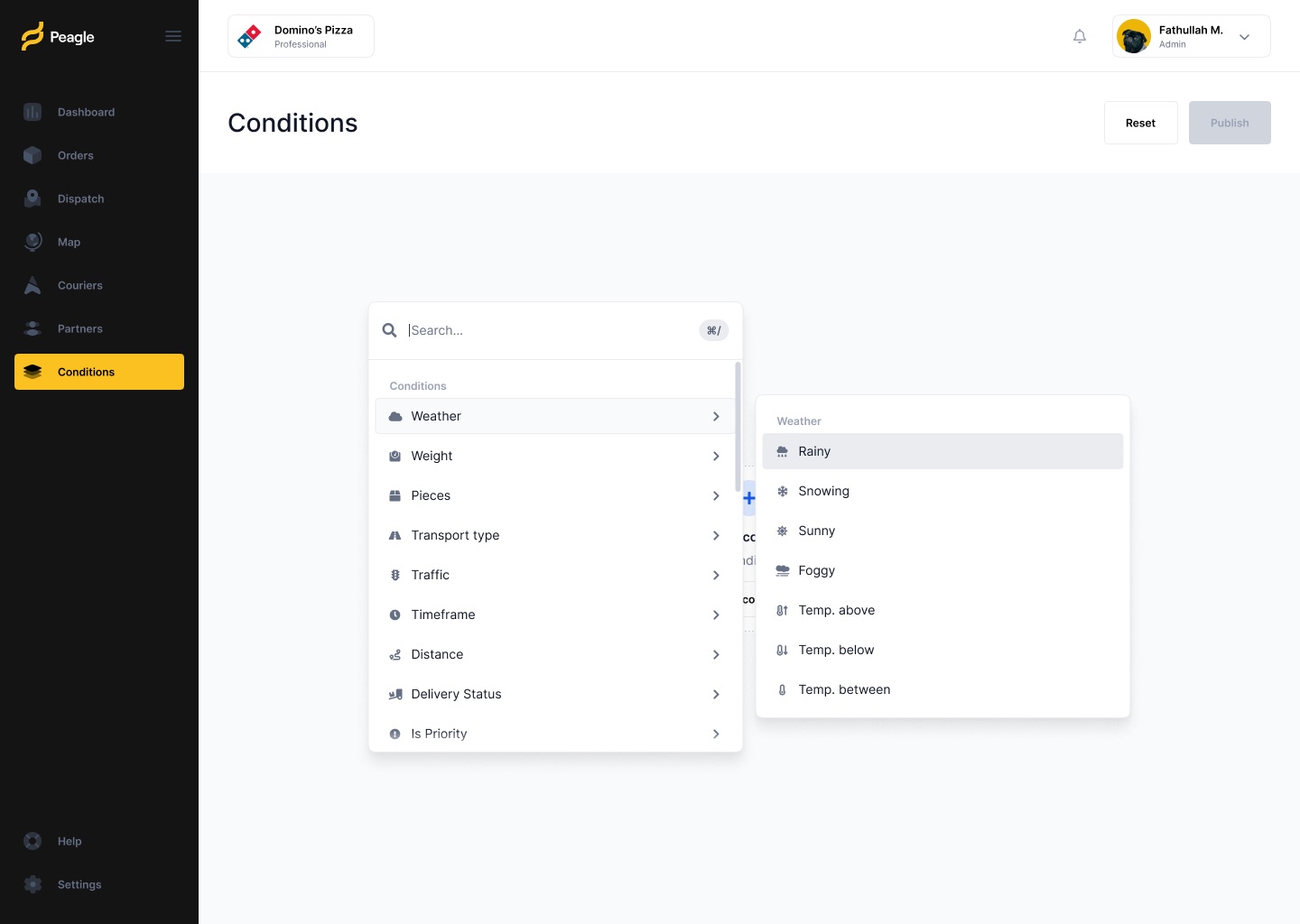The image size is (1300, 924).
Task: Click the Reset button
Action: tap(1140, 123)
